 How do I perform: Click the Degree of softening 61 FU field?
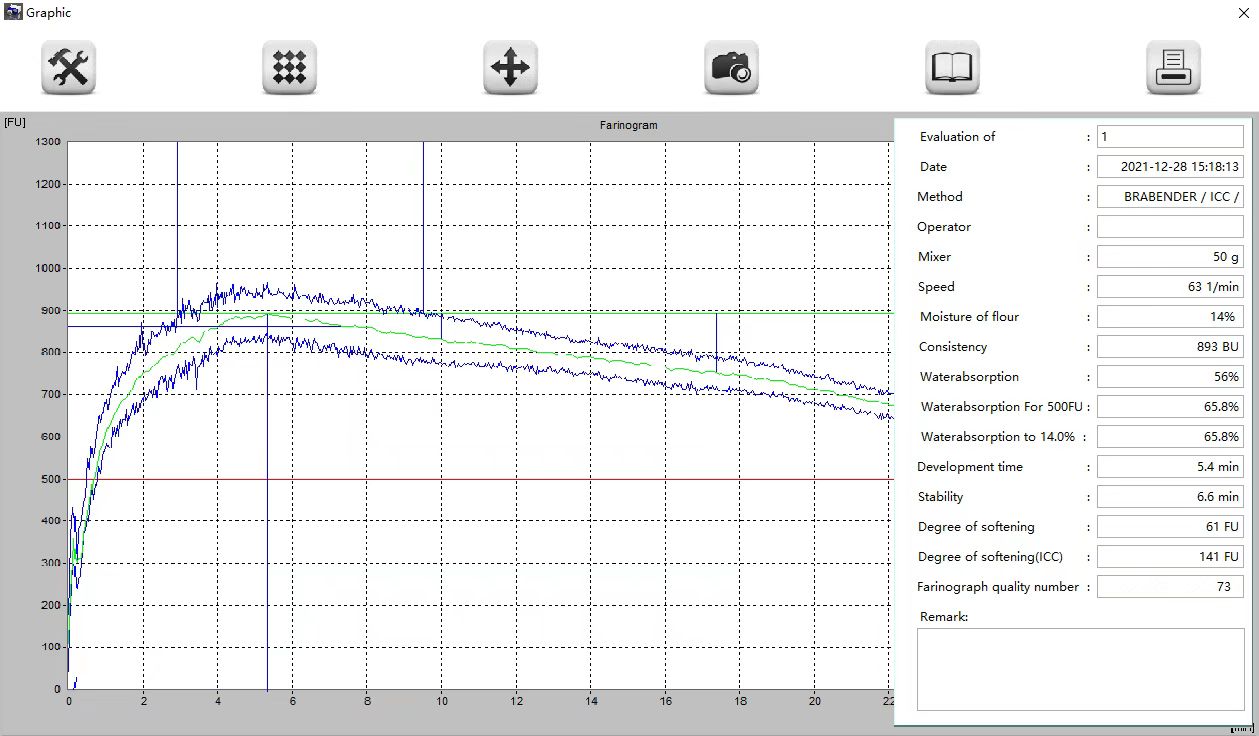tap(1170, 527)
